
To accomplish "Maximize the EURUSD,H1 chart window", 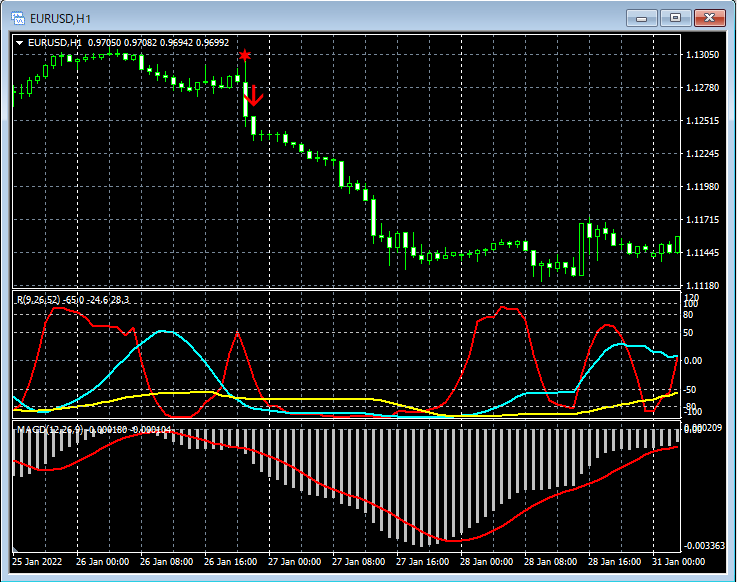I will point(677,17).
